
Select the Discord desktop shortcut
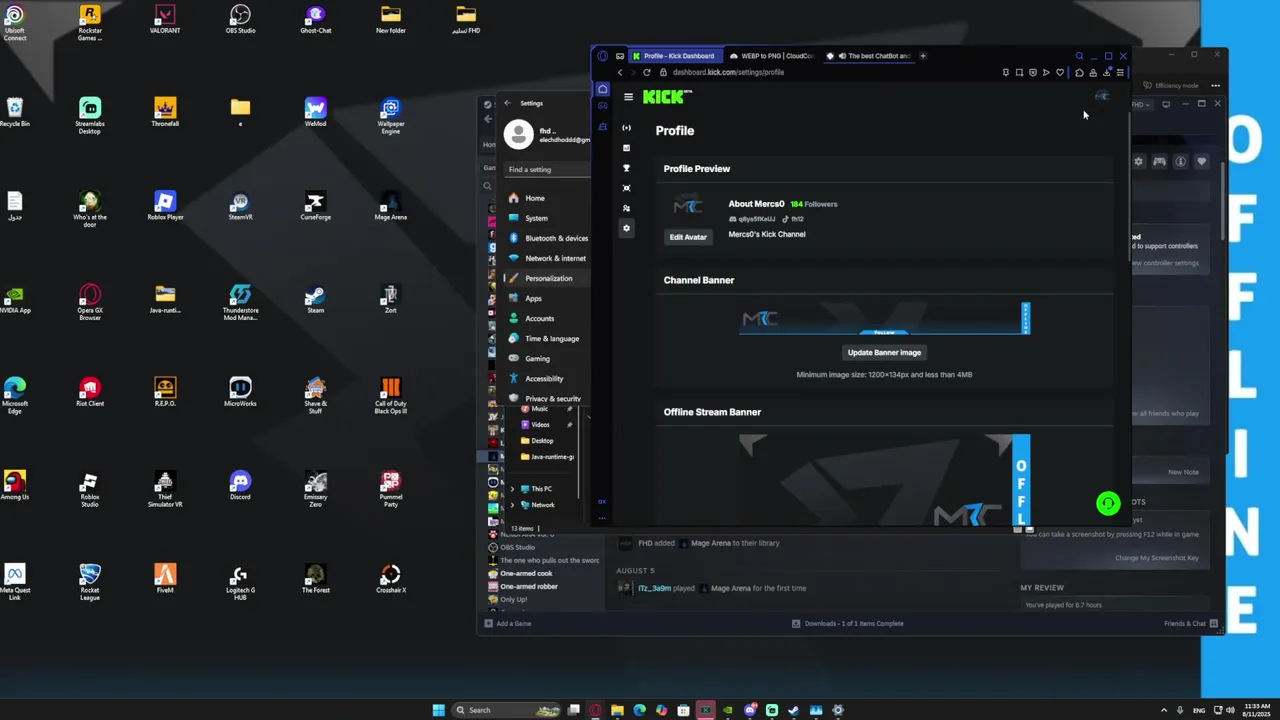tap(240, 486)
